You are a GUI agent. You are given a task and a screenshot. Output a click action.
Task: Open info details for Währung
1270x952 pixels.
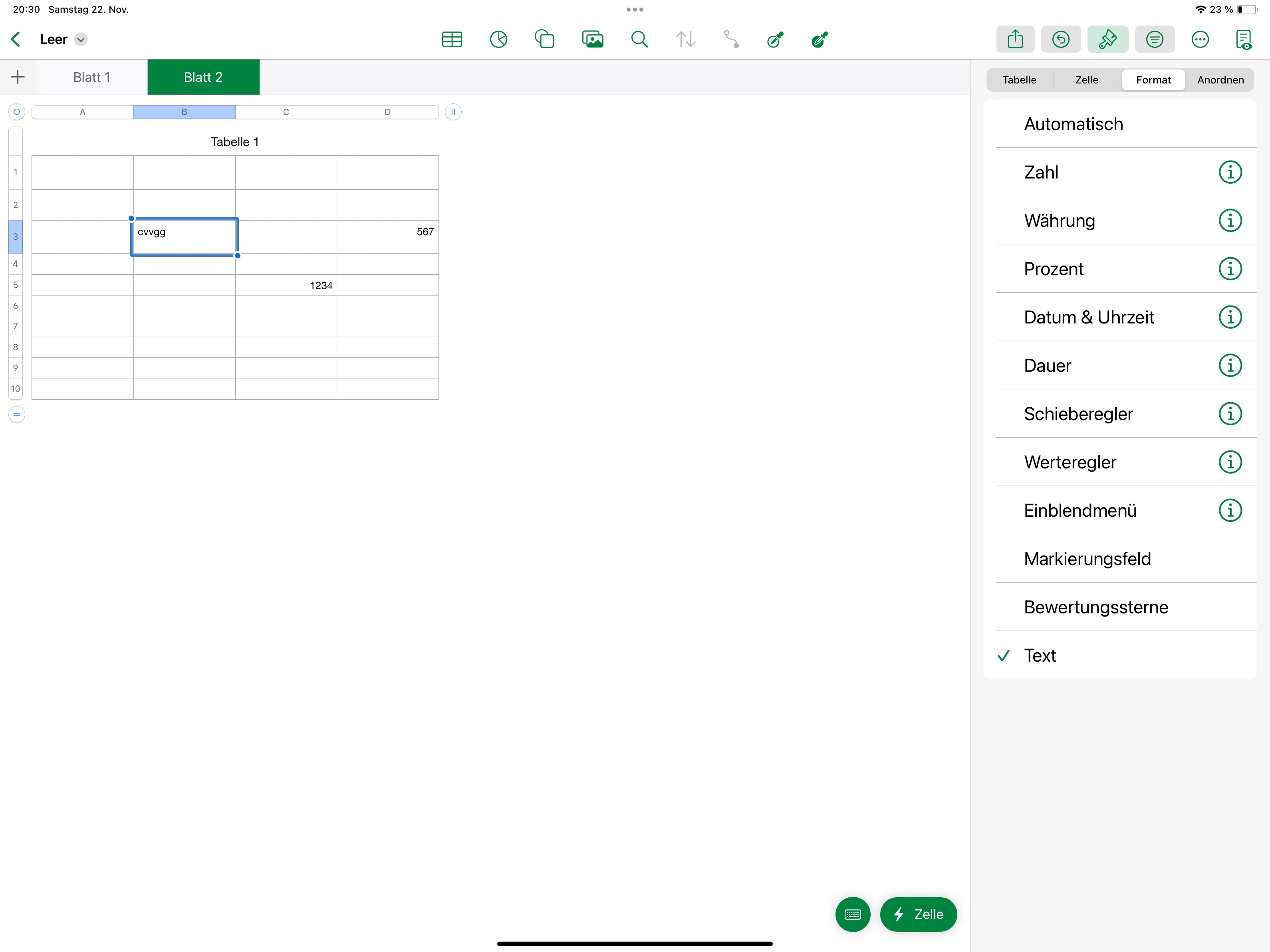click(1230, 220)
